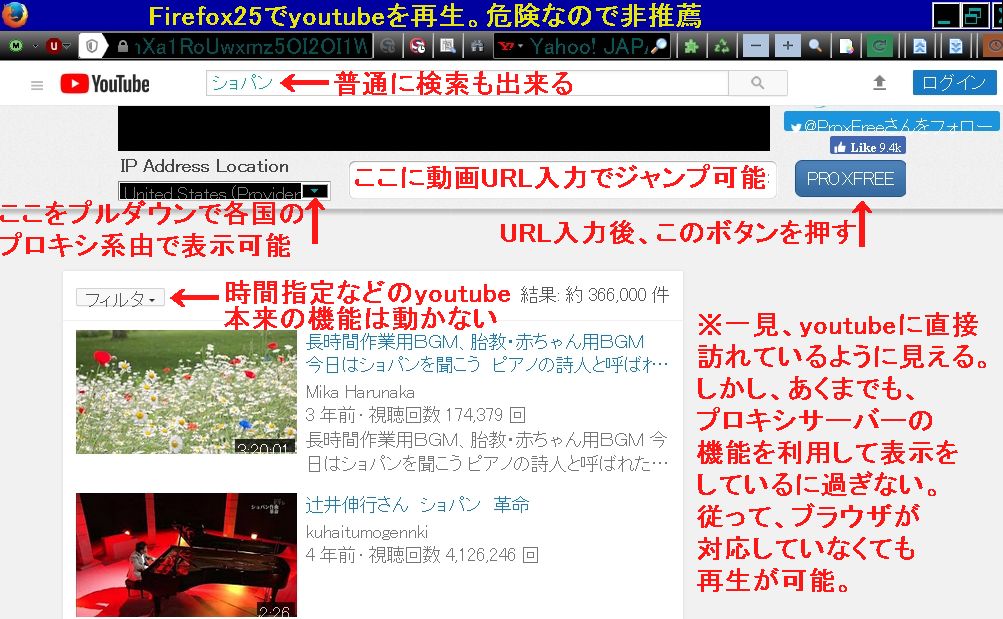Open the フィルタ filter dropdown
The width and height of the screenshot is (1003, 619).
pos(120,297)
